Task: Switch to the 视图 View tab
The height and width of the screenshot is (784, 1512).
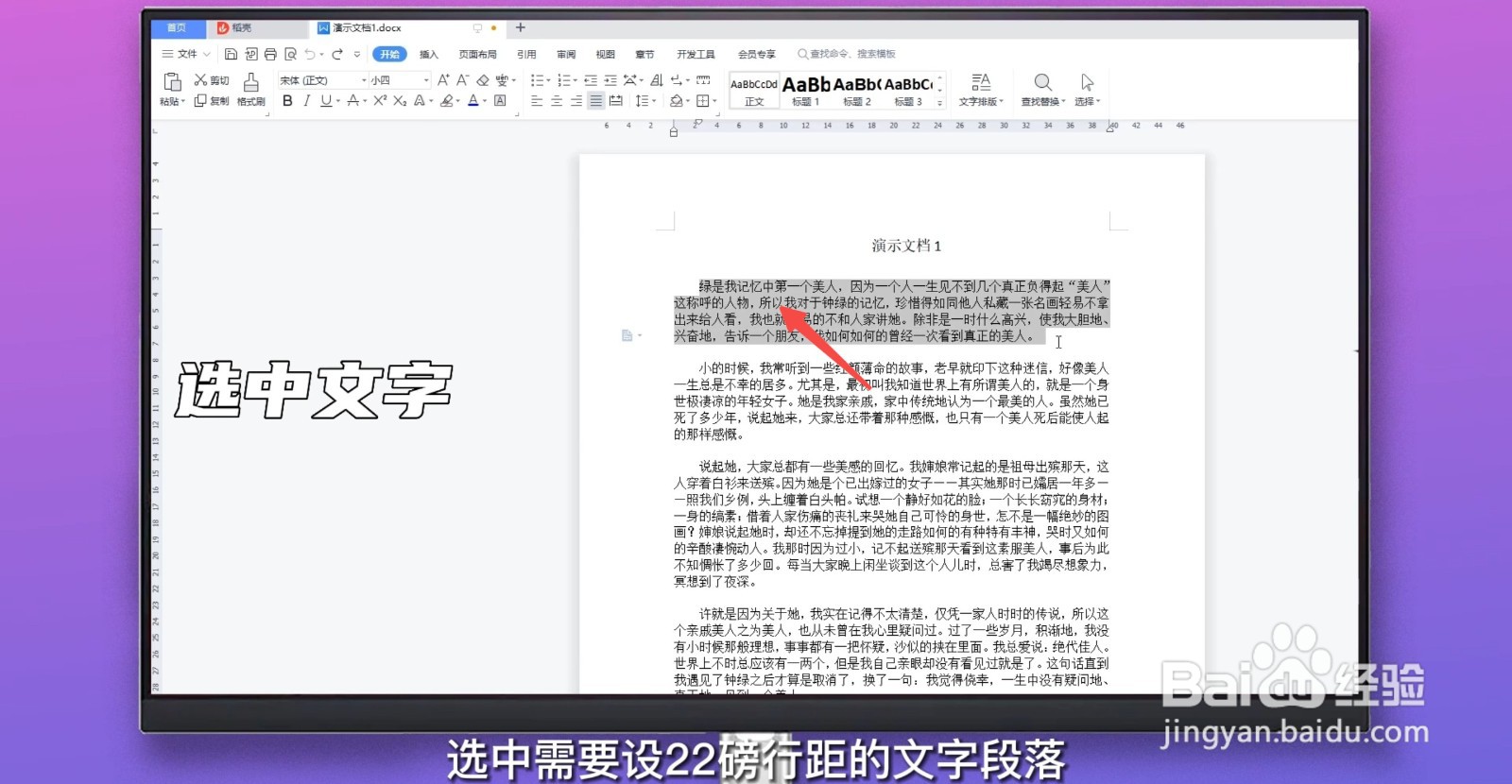Action: (606, 54)
